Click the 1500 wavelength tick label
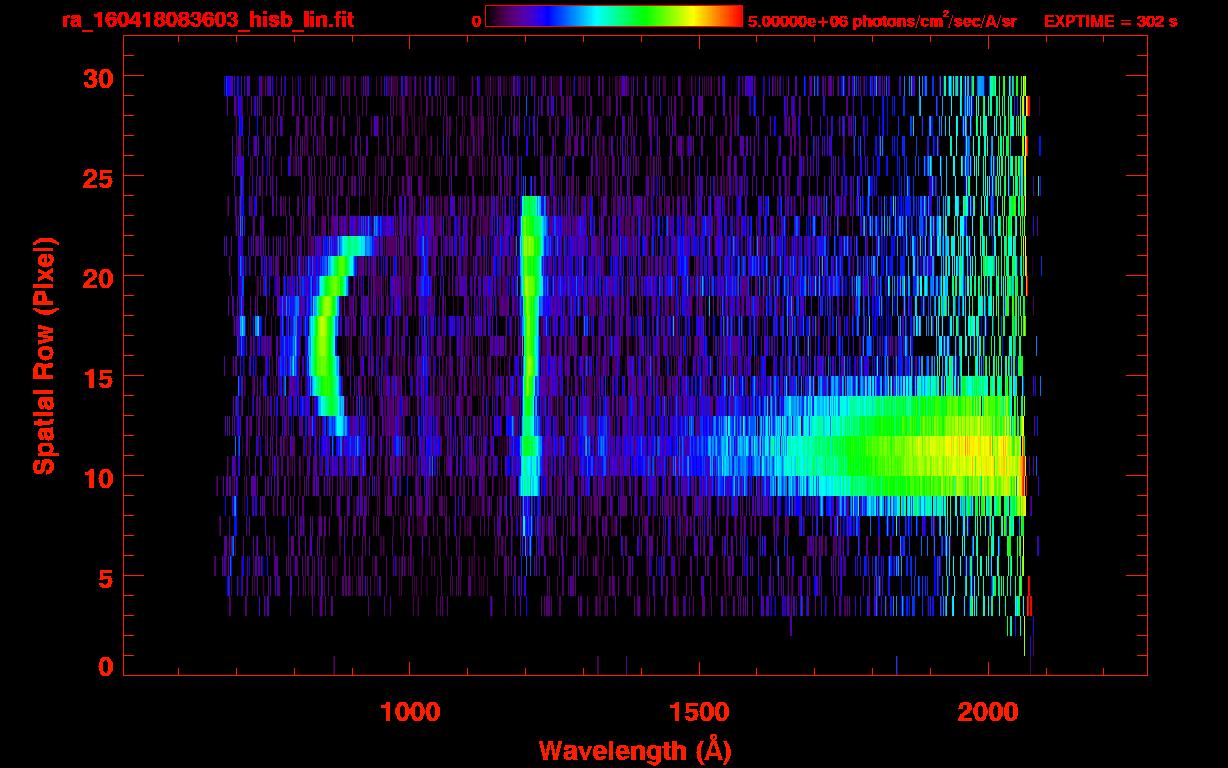Viewport: 1228px width, 768px height. pos(698,712)
